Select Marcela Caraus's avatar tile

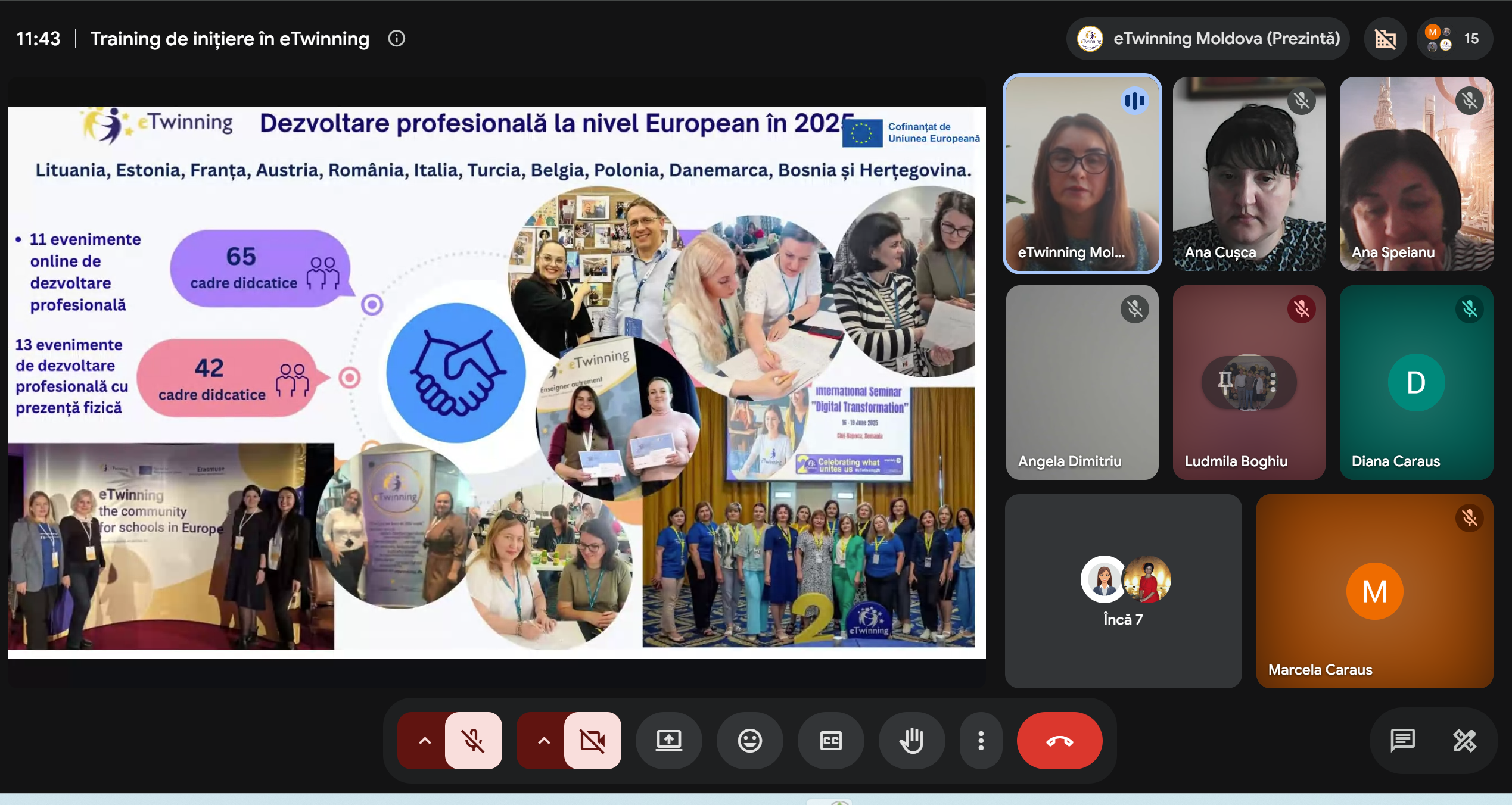click(x=1374, y=591)
